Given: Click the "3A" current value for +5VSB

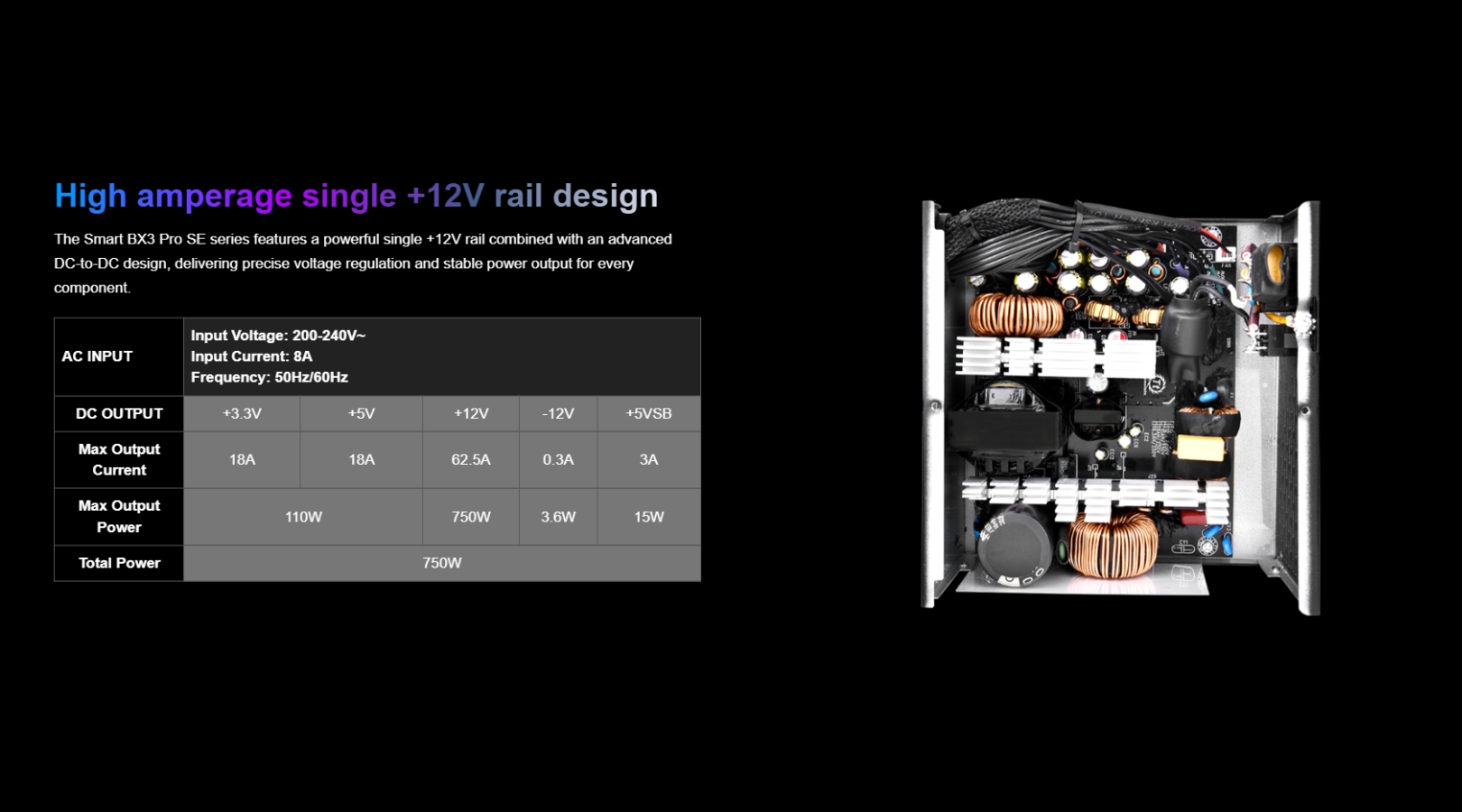Looking at the screenshot, I should pyautogui.click(x=649, y=460).
